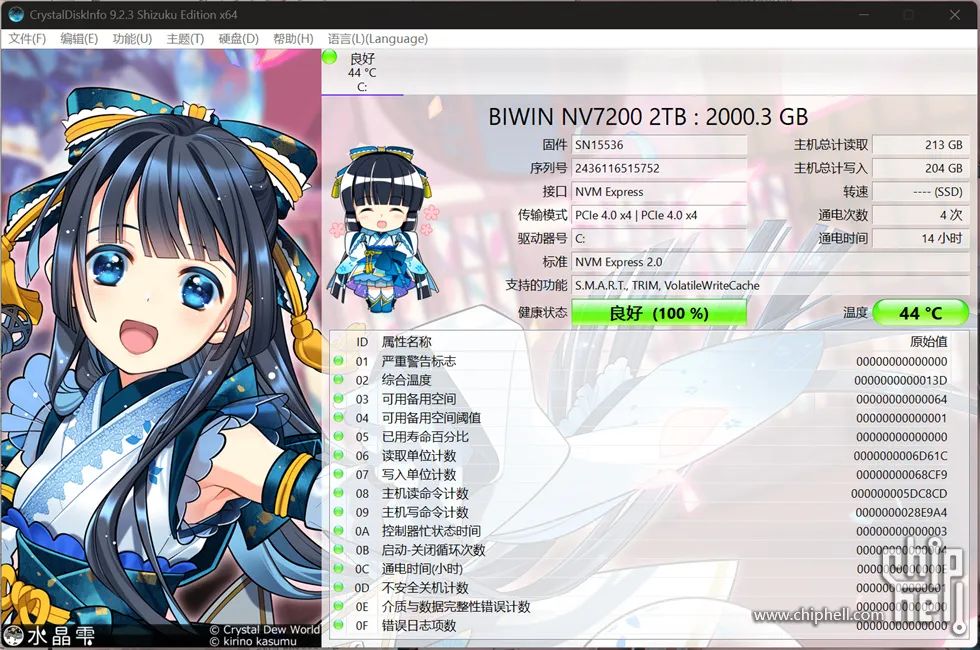Screen dimensions: 980x650
Task: Click green status dot for 01 严重警告标志
Action: [x=339, y=361]
